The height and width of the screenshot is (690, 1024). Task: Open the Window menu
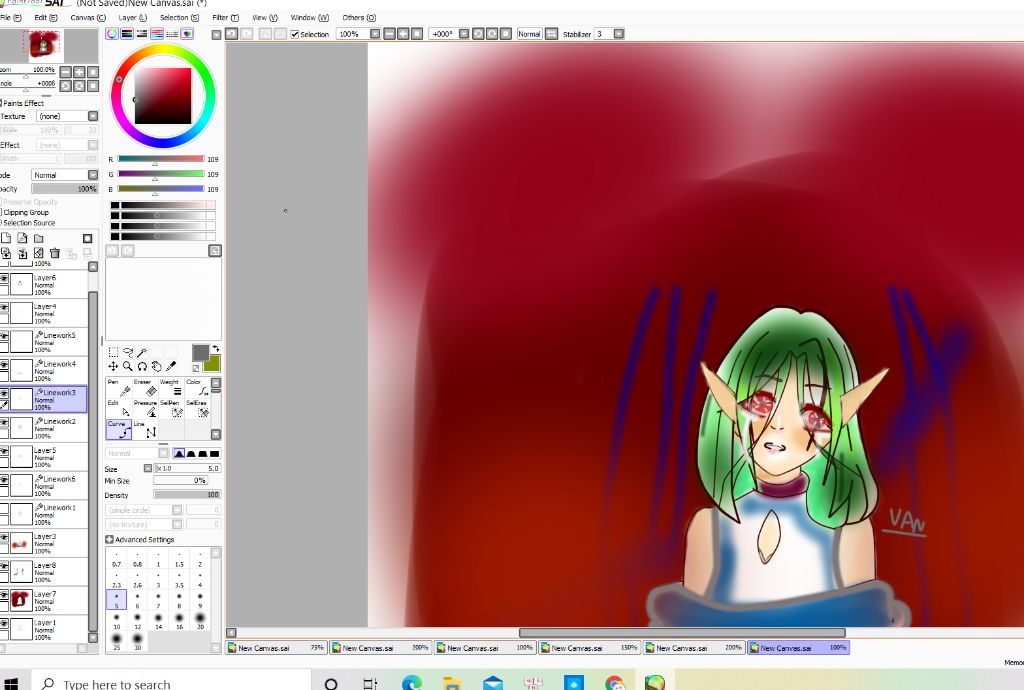point(310,18)
